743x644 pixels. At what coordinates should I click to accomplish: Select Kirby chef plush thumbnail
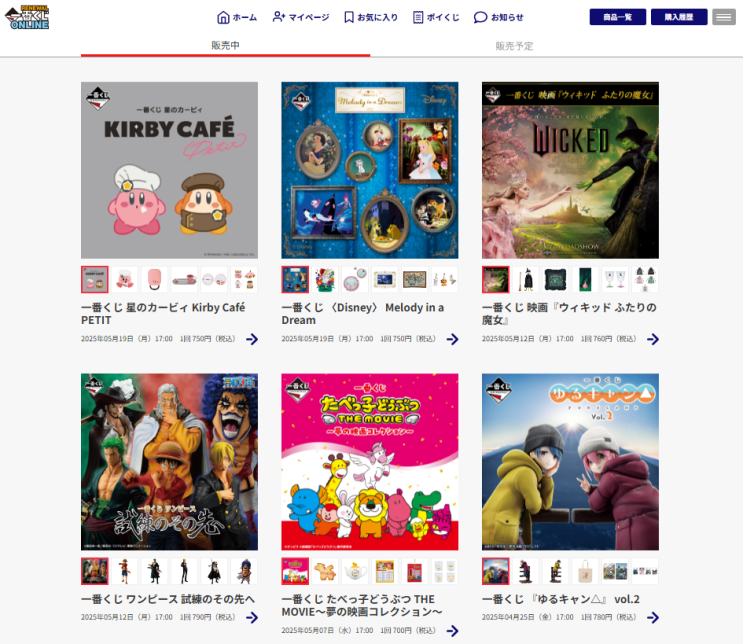pyautogui.click(x=125, y=280)
